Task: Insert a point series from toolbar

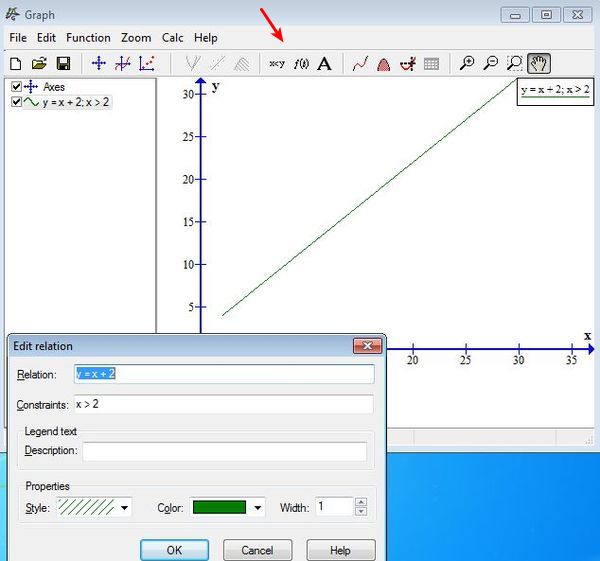Action: [147, 64]
